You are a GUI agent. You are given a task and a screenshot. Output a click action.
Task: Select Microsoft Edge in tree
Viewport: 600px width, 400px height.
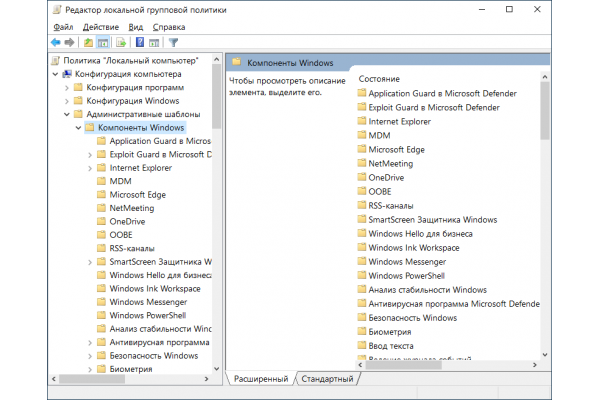(x=138, y=194)
